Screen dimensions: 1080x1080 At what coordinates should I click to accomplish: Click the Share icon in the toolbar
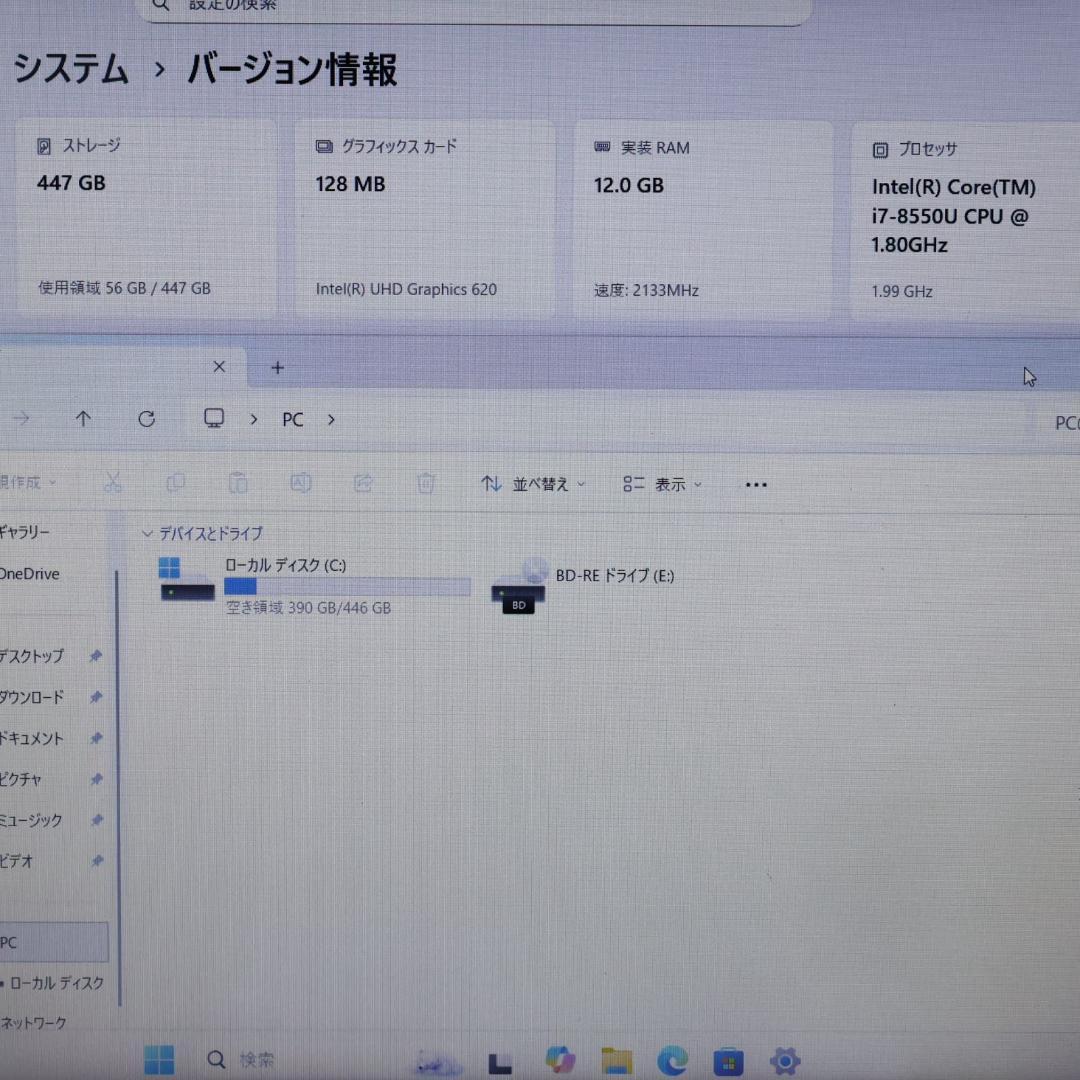point(363,483)
